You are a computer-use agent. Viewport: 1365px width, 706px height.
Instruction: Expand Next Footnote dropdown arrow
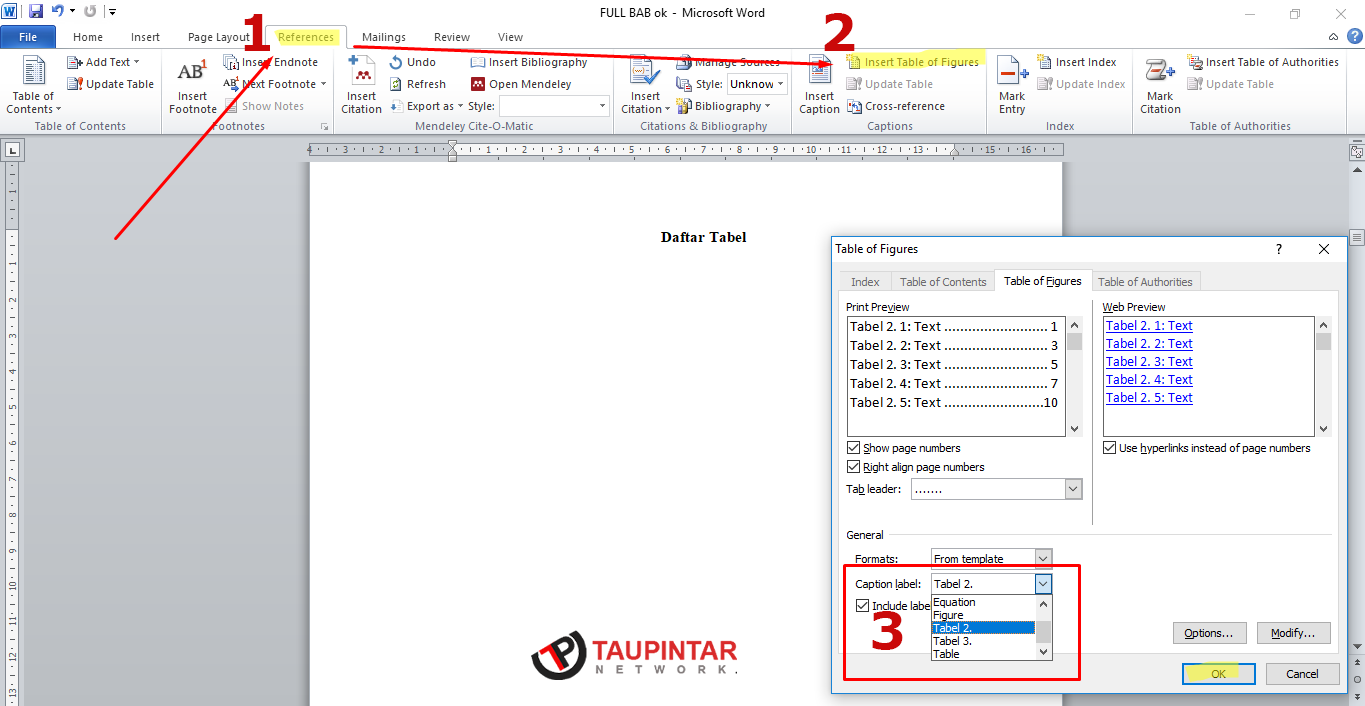click(324, 84)
